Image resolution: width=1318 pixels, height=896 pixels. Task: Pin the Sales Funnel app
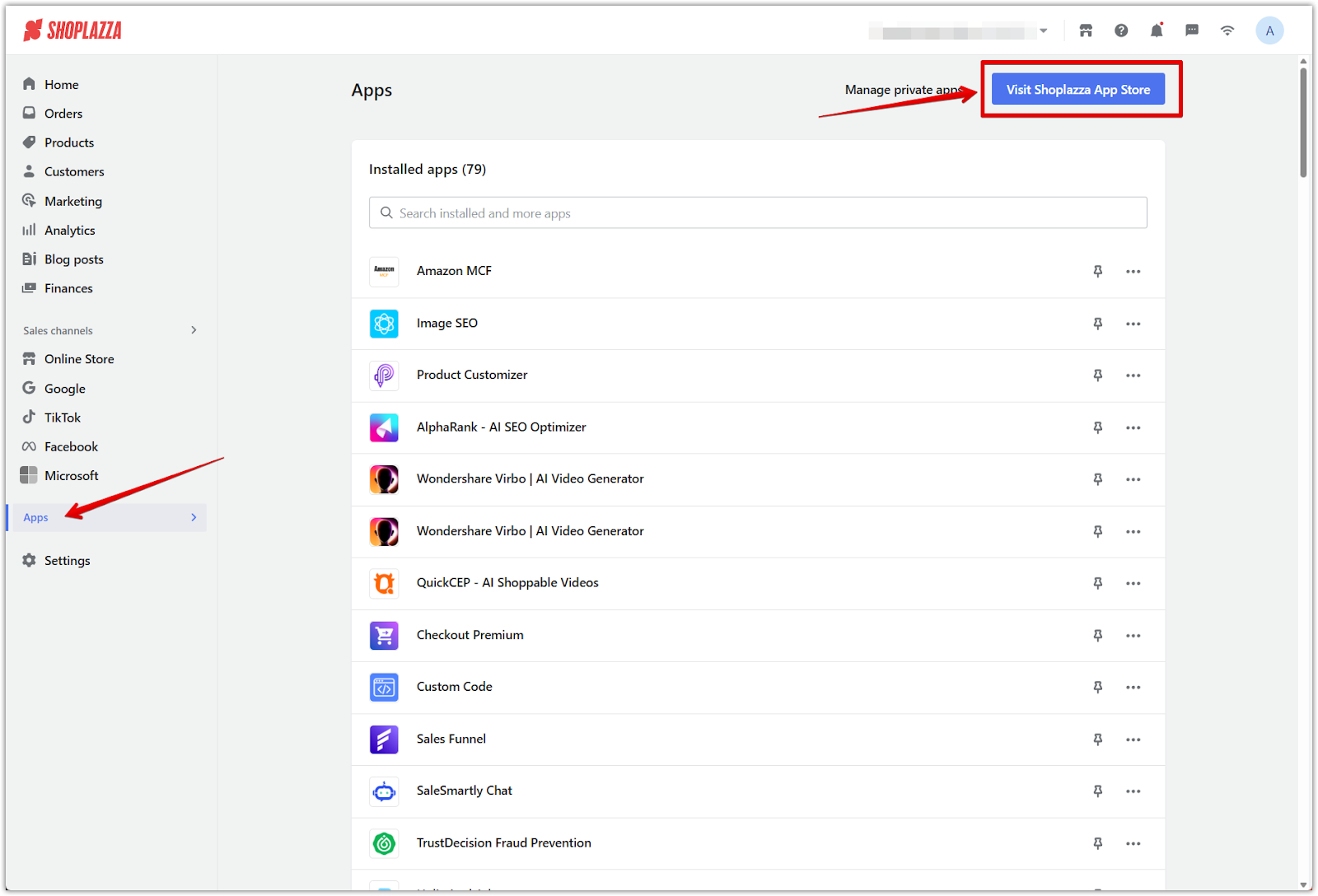[x=1097, y=740]
